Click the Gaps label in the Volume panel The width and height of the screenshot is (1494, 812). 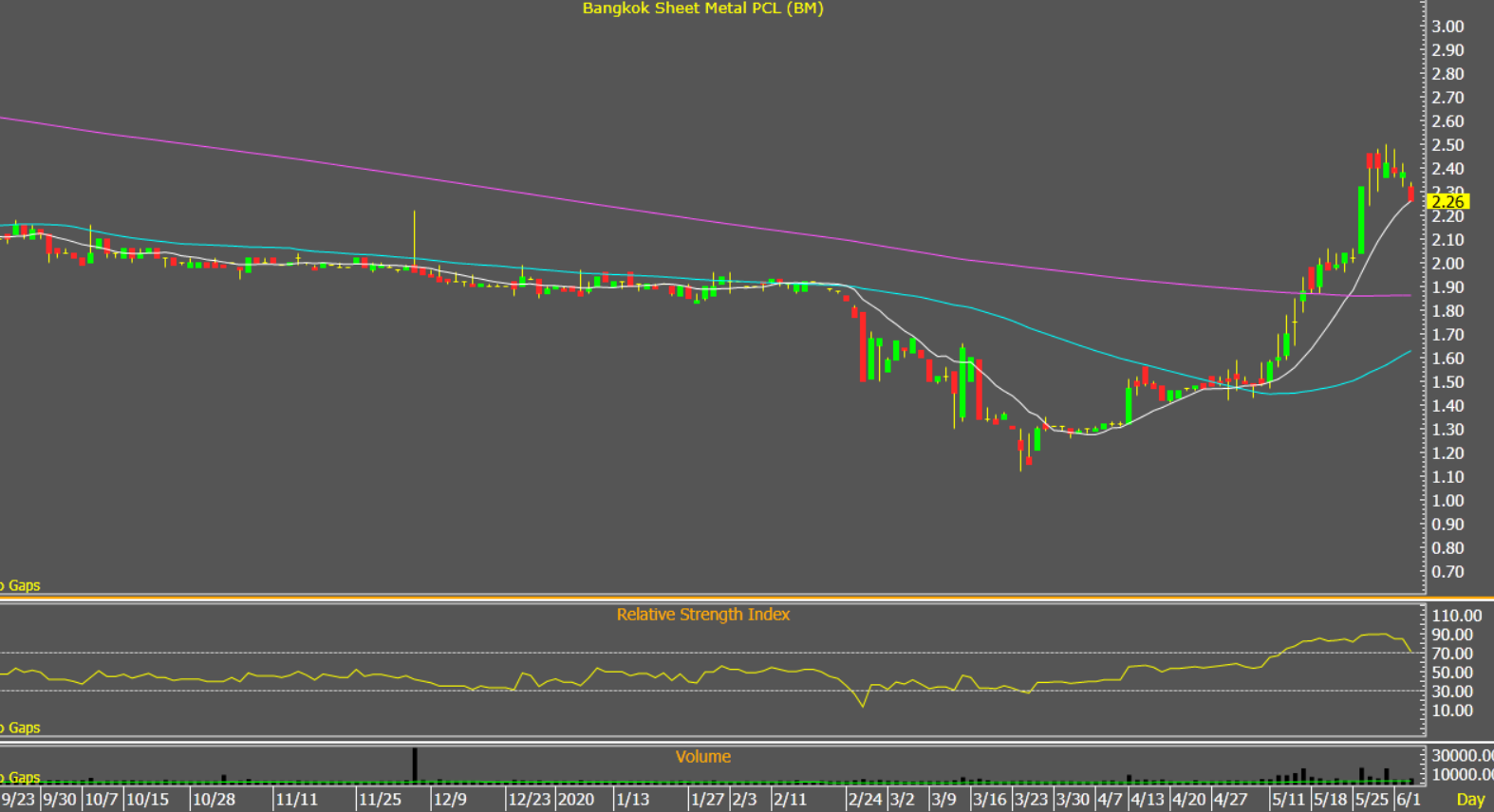coord(24,777)
